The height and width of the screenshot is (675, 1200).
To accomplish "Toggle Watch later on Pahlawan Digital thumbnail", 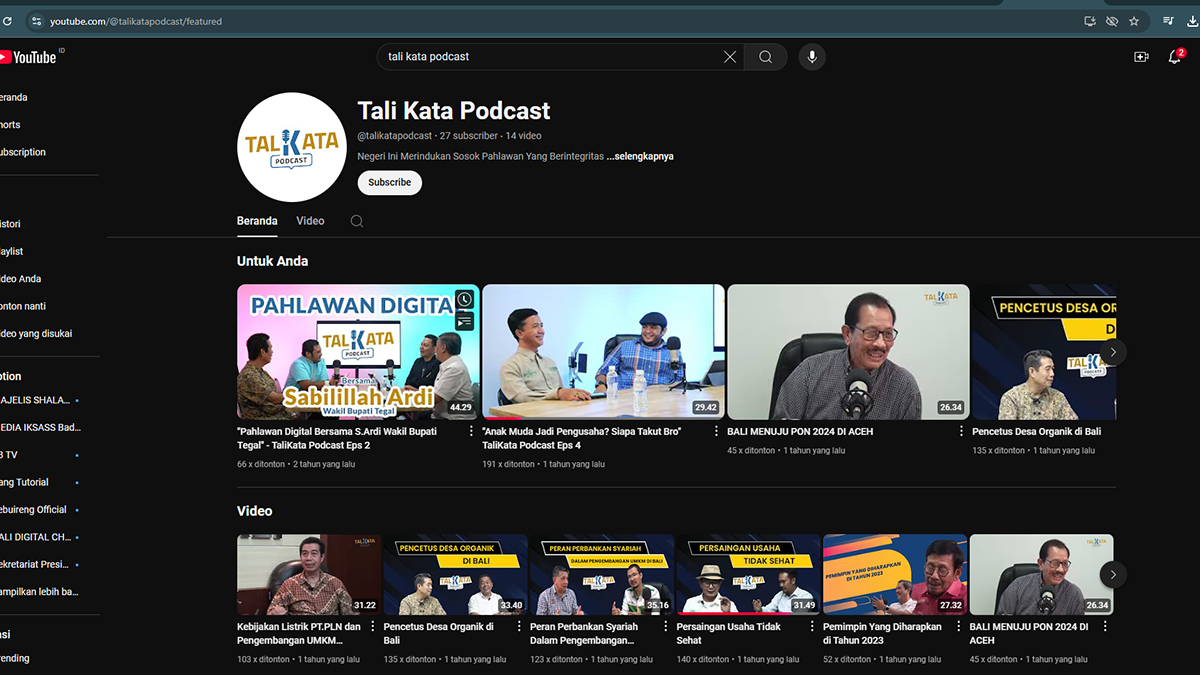I will click(464, 299).
